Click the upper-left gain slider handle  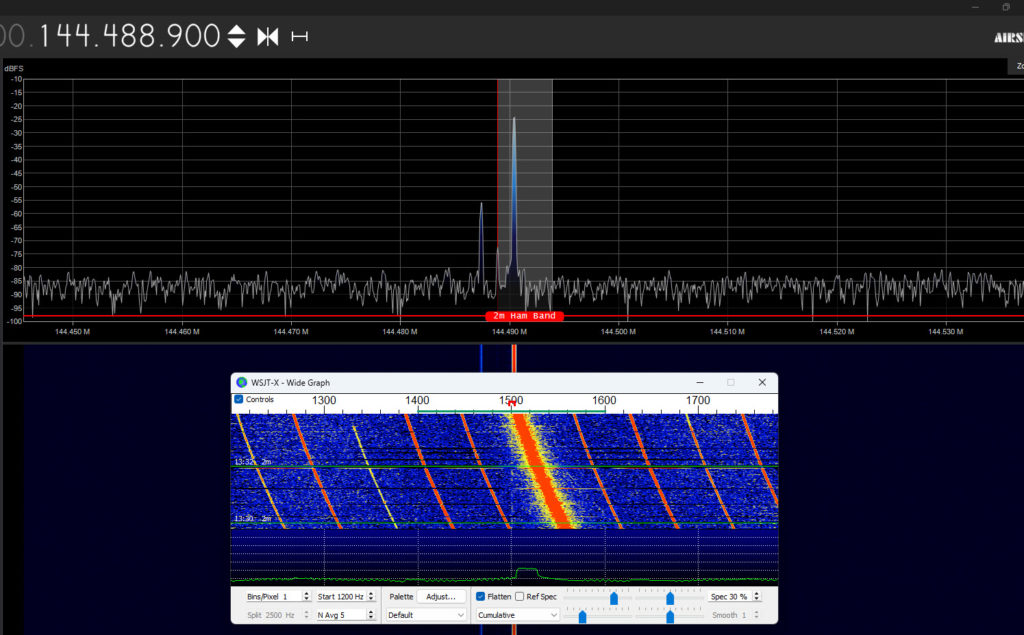point(614,598)
